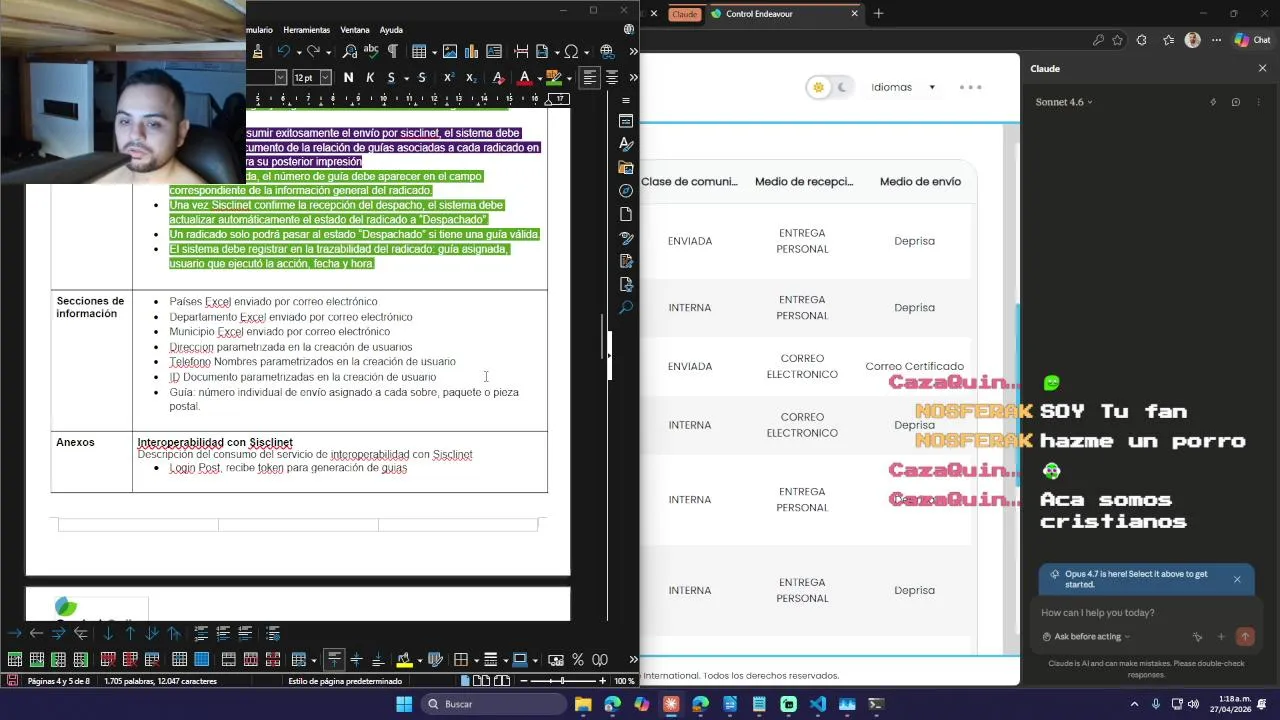The image size is (1280, 720).
Task: Open the font size 12 pt dropdown
Action: pos(325,78)
